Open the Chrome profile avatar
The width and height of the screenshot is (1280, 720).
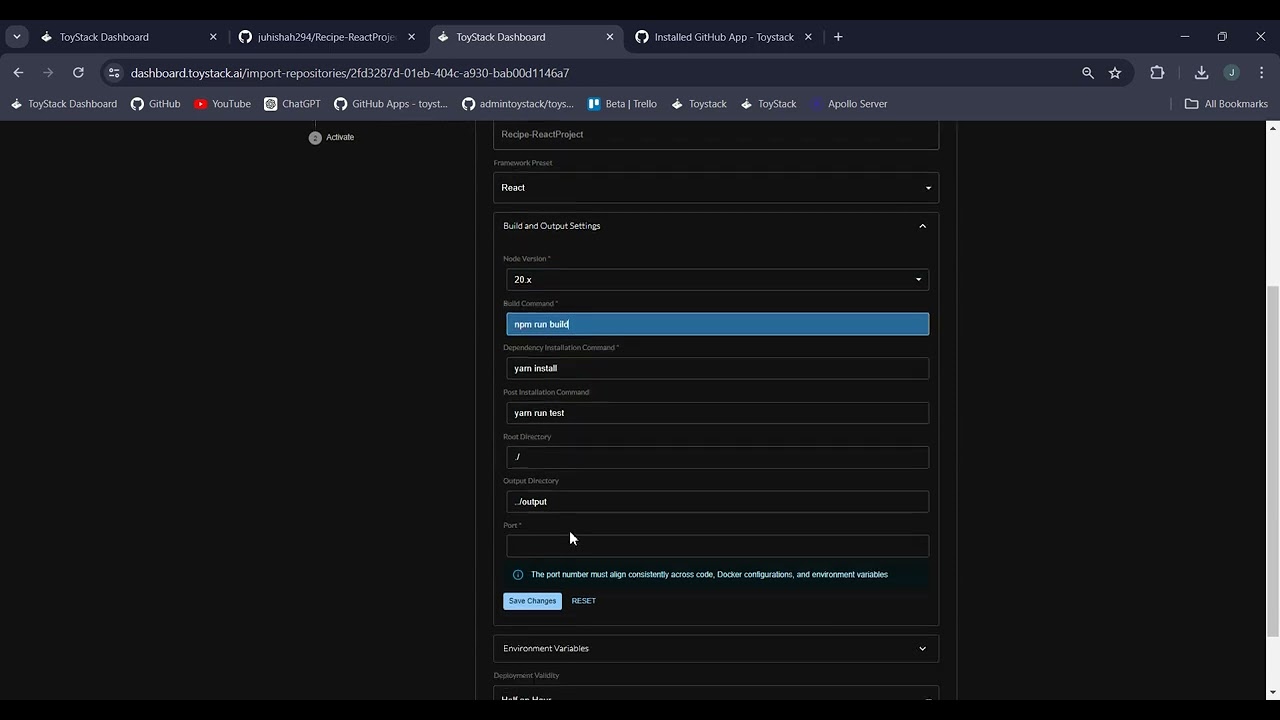click(1231, 72)
